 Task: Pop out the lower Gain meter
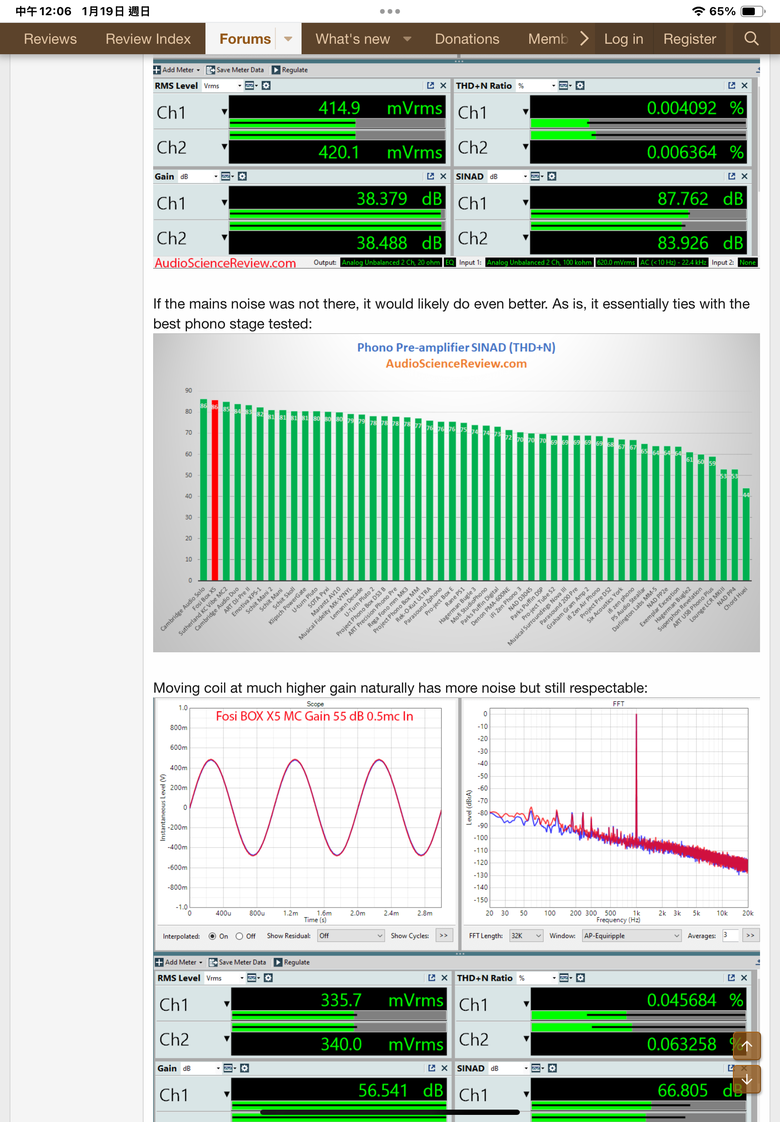click(432, 1068)
